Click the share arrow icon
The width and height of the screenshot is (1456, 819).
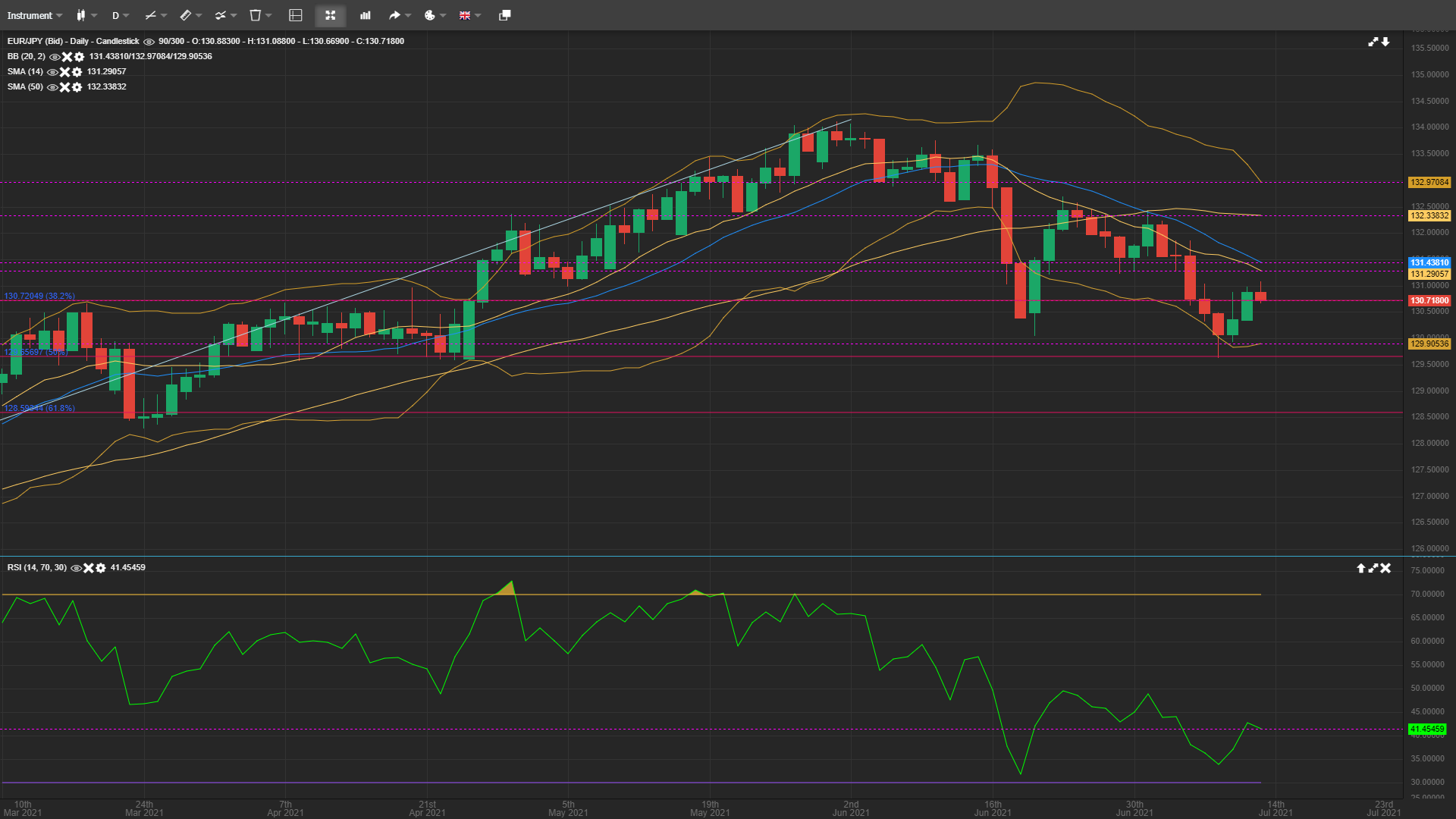[394, 15]
